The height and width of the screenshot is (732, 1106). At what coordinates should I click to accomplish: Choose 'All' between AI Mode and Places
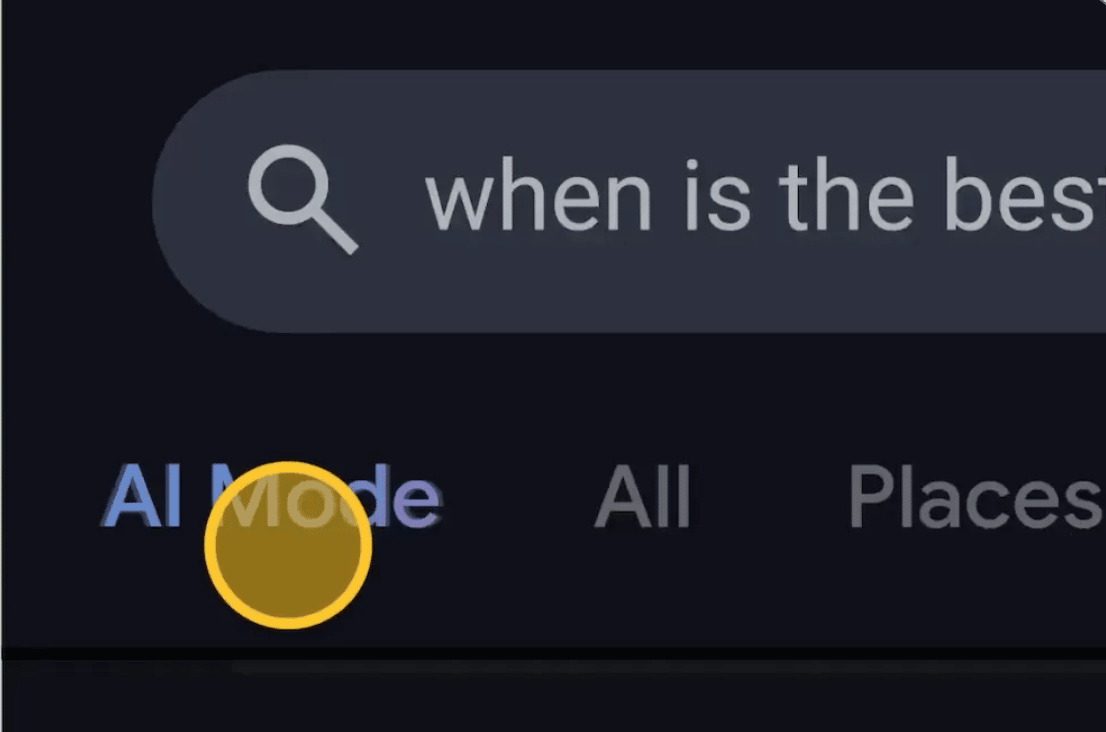[642, 497]
